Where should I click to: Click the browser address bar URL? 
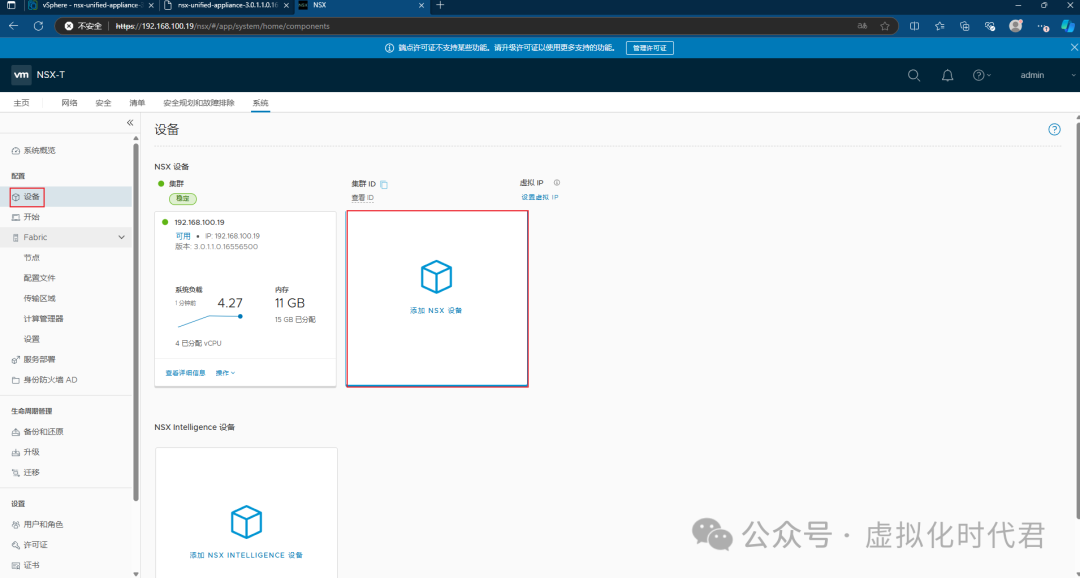coord(222,26)
